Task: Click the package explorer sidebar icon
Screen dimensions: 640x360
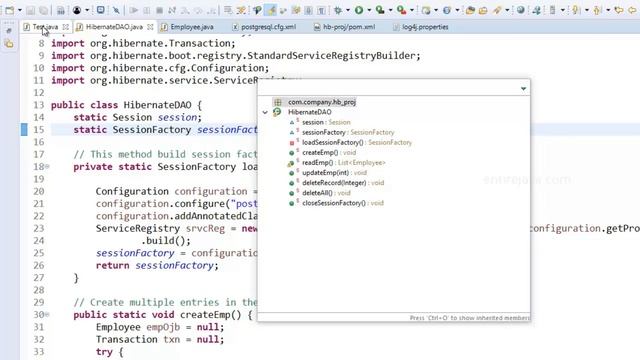Action: [x=9, y=44]
